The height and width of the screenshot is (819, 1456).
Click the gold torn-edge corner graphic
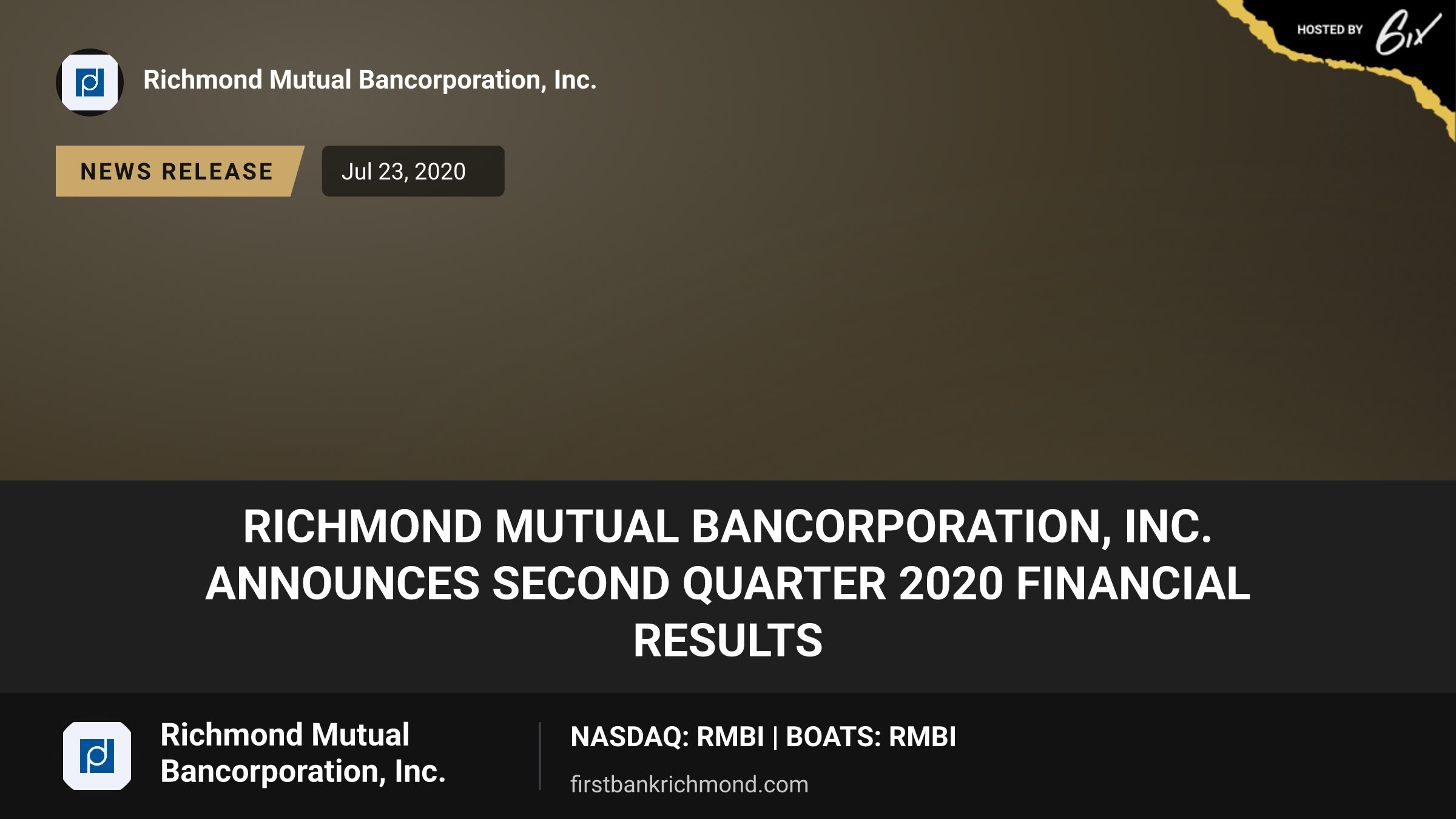click(1335, 59)
